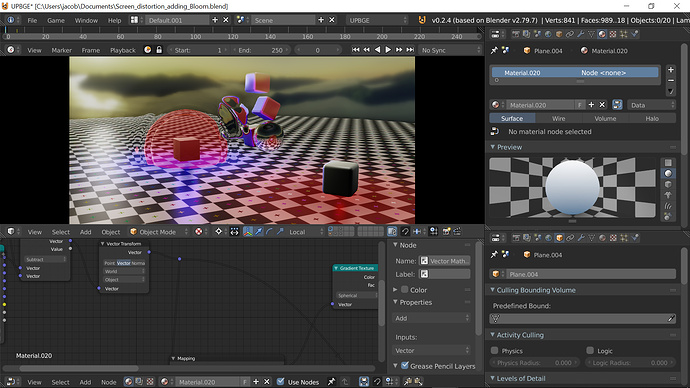
Task: Open the material Data link dropdown
Action: (x=652, y=105)
